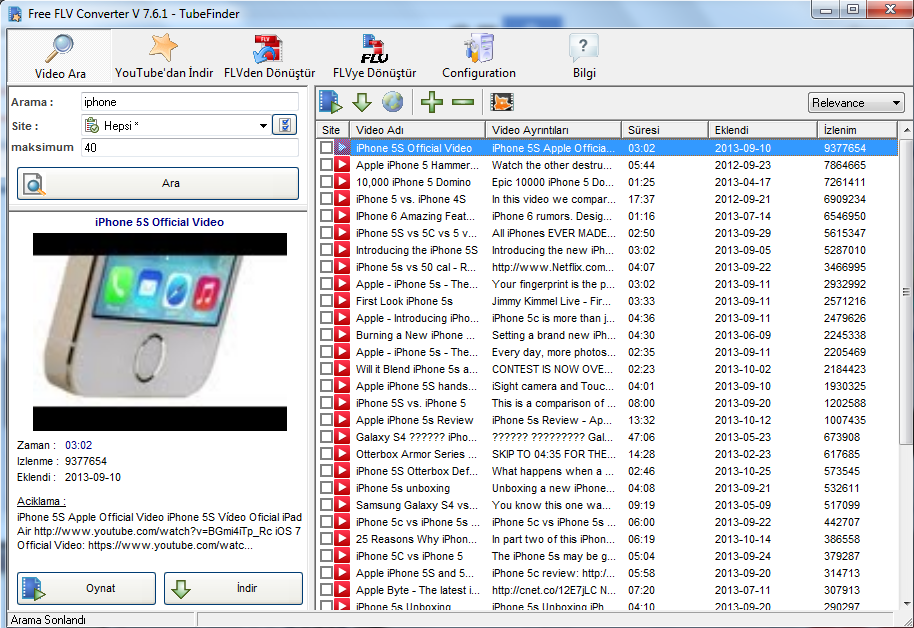The height and width of the screenshot is (628, 914).
Task: Check the box for iPhone 5S vs. iPhone 5 row
Action: (326, 402)
